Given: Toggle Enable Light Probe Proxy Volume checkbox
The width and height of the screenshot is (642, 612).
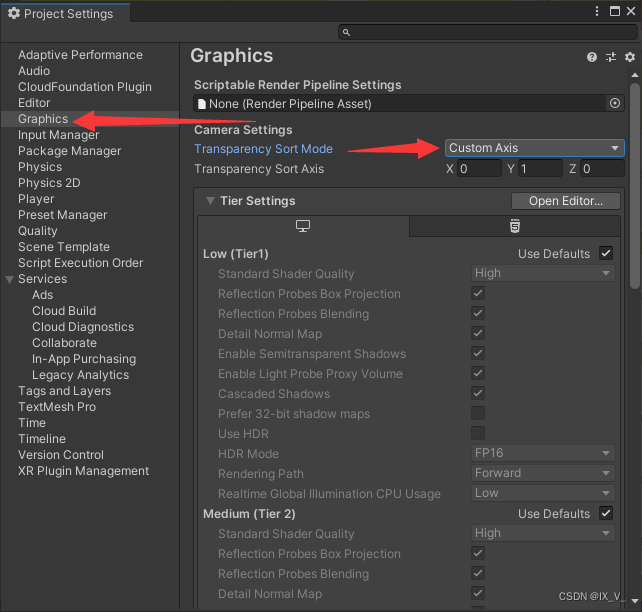Looking at the screenshot, I should click(x=478, y=373).
